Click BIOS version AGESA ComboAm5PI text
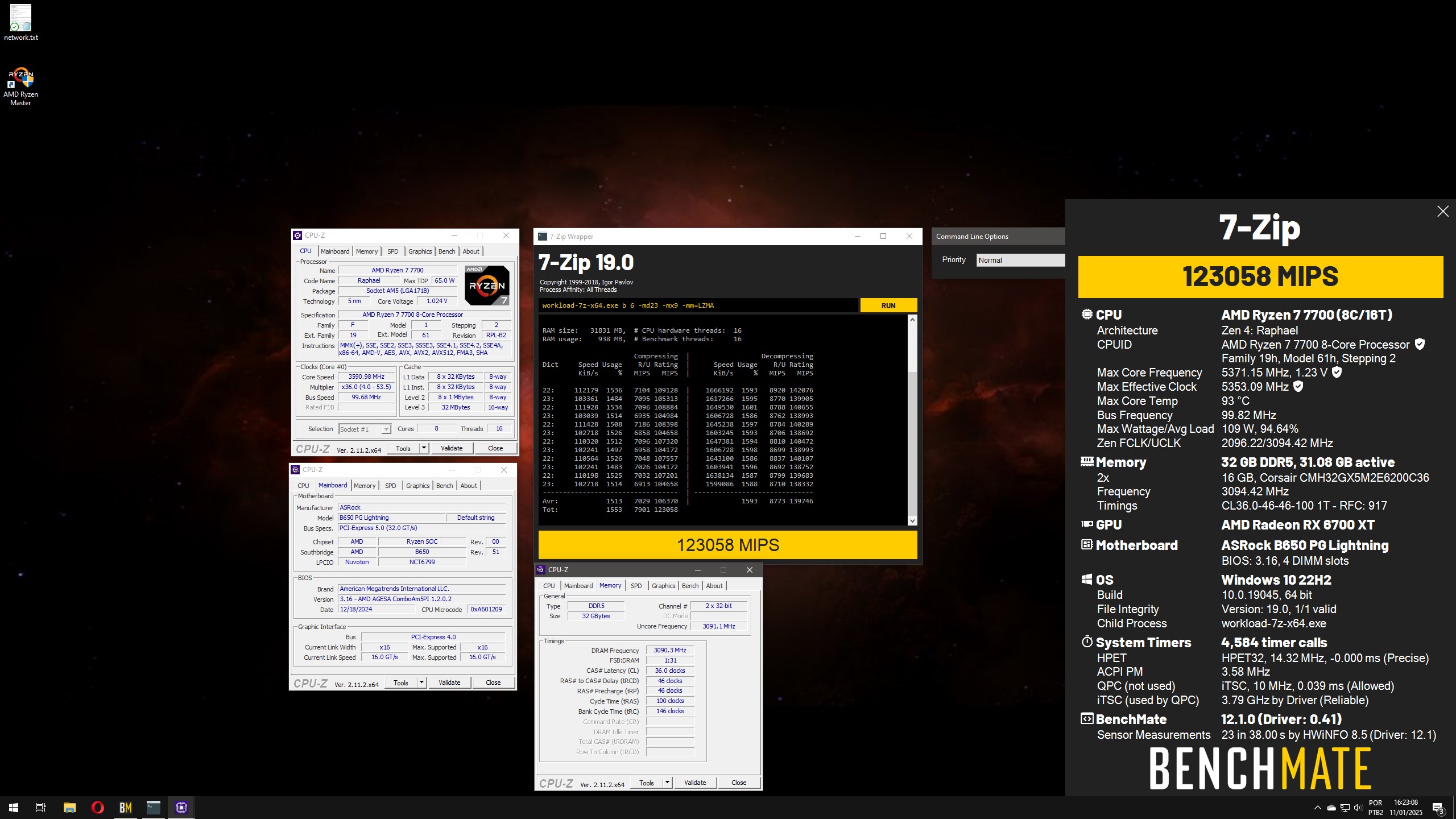The width and height of the screenshot is (1456, 819). point(421,599)
